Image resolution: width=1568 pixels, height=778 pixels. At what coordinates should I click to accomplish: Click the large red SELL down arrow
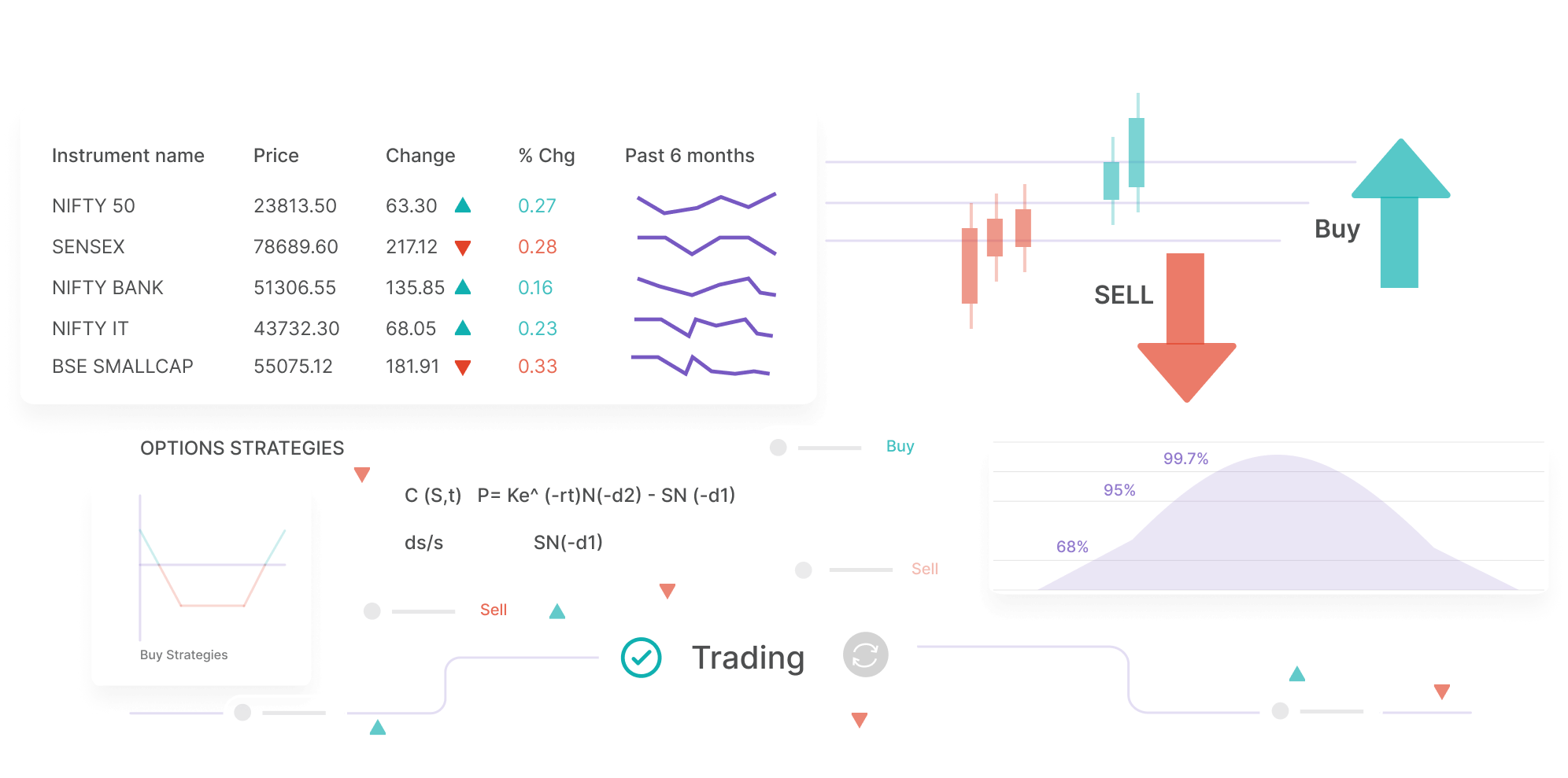[1185, 330]
